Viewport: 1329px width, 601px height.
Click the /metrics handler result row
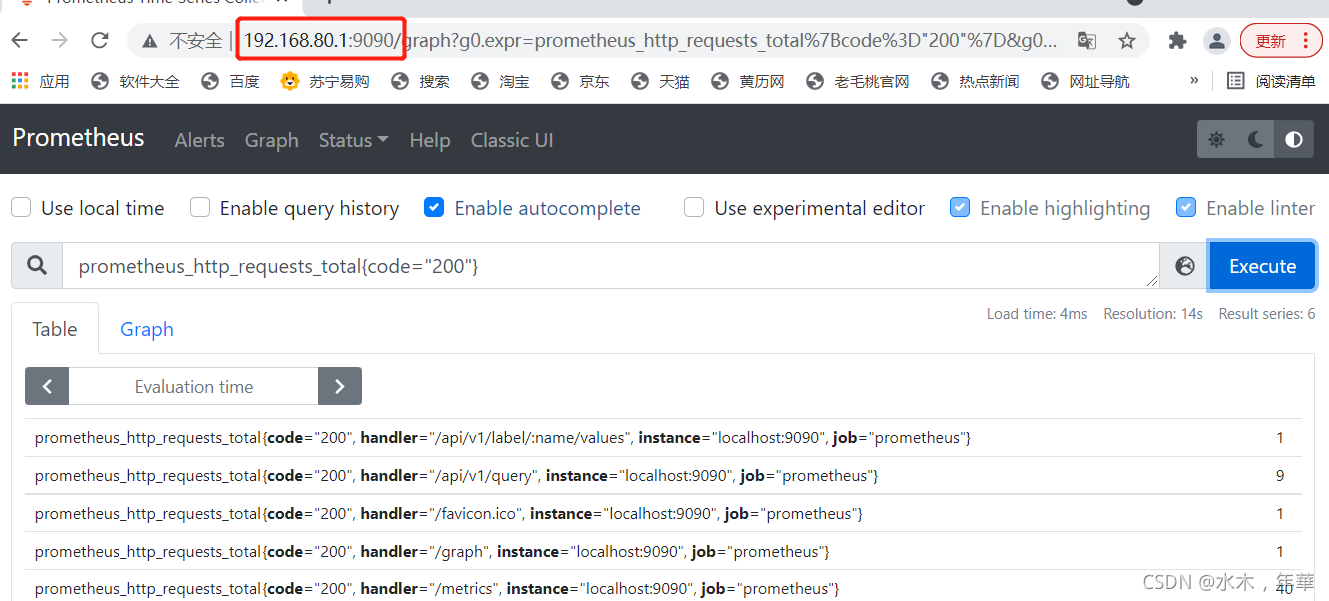(x=664, y=588)
